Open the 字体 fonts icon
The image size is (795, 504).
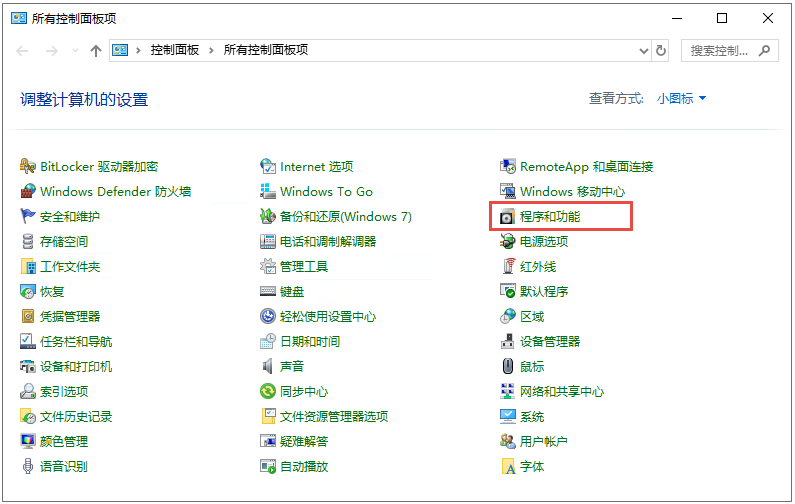508,466
